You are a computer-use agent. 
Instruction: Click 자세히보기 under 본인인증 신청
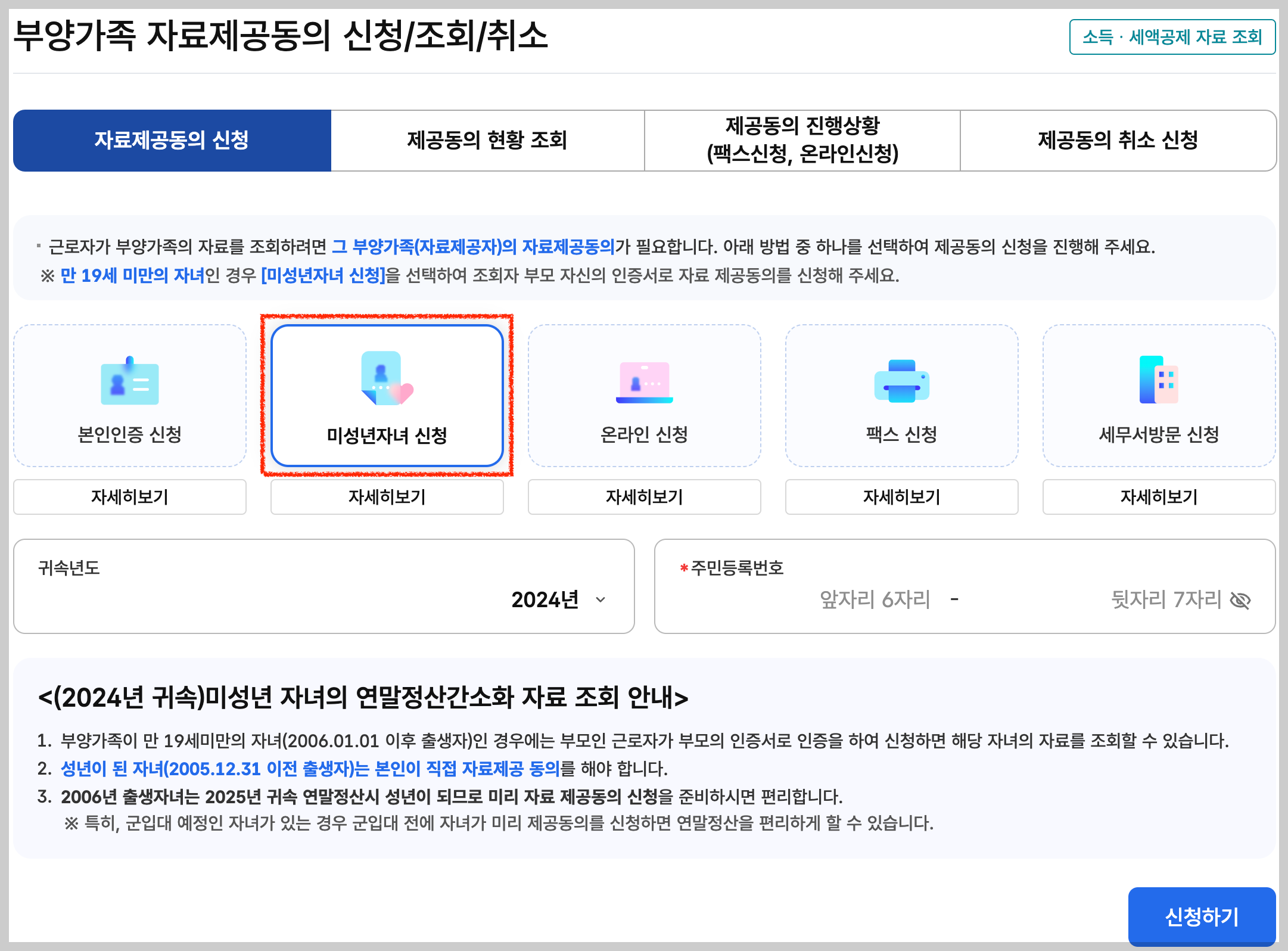pyautogui.click(x=130, y=497)
